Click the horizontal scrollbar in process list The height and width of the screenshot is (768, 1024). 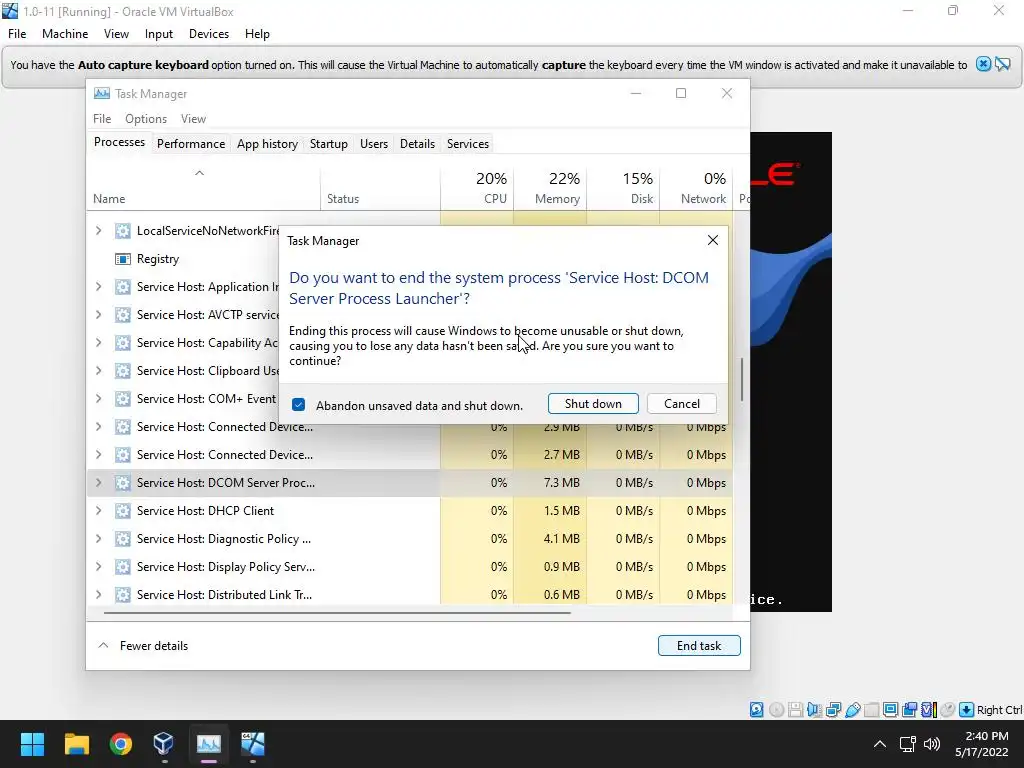pos(337,613)
